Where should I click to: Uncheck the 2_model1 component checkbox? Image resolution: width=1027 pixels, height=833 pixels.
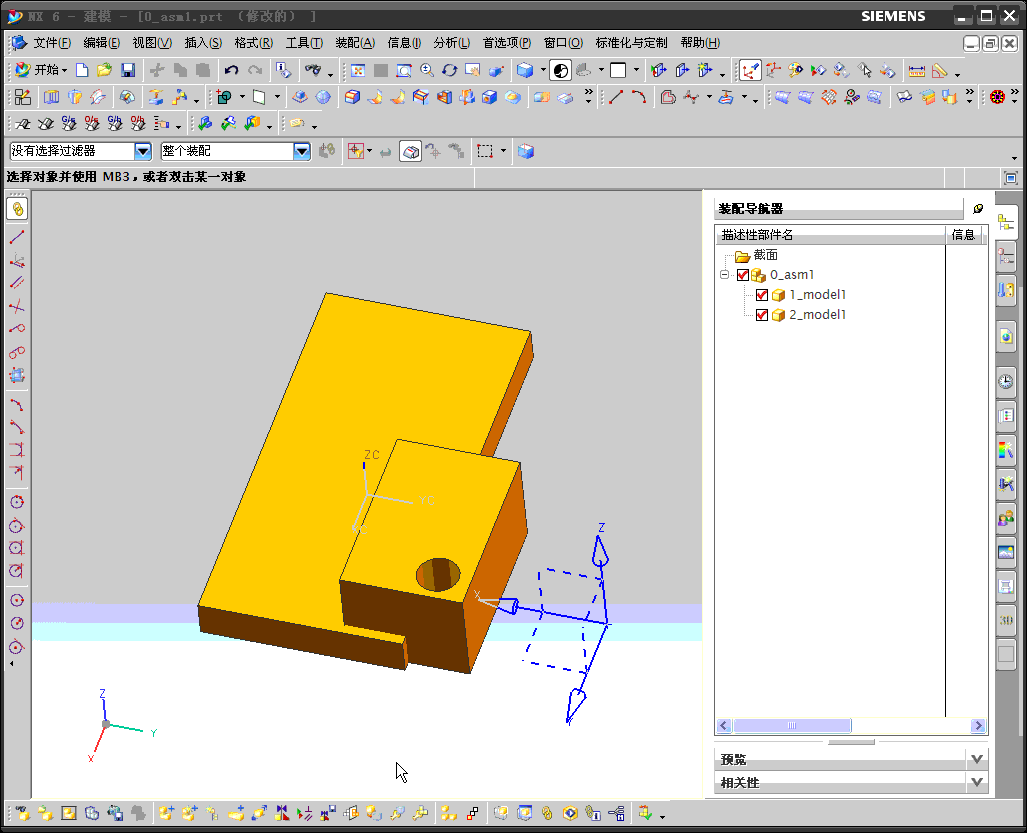[761, 315]
